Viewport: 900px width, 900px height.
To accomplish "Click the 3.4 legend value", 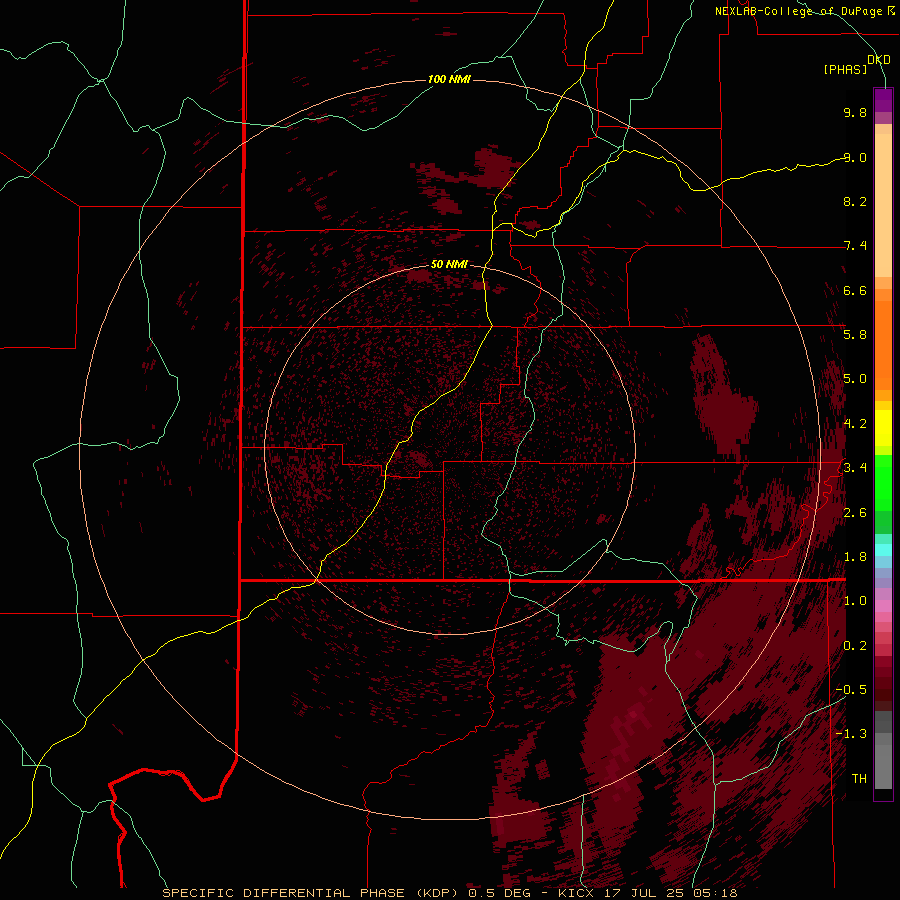I will [855, 468].
